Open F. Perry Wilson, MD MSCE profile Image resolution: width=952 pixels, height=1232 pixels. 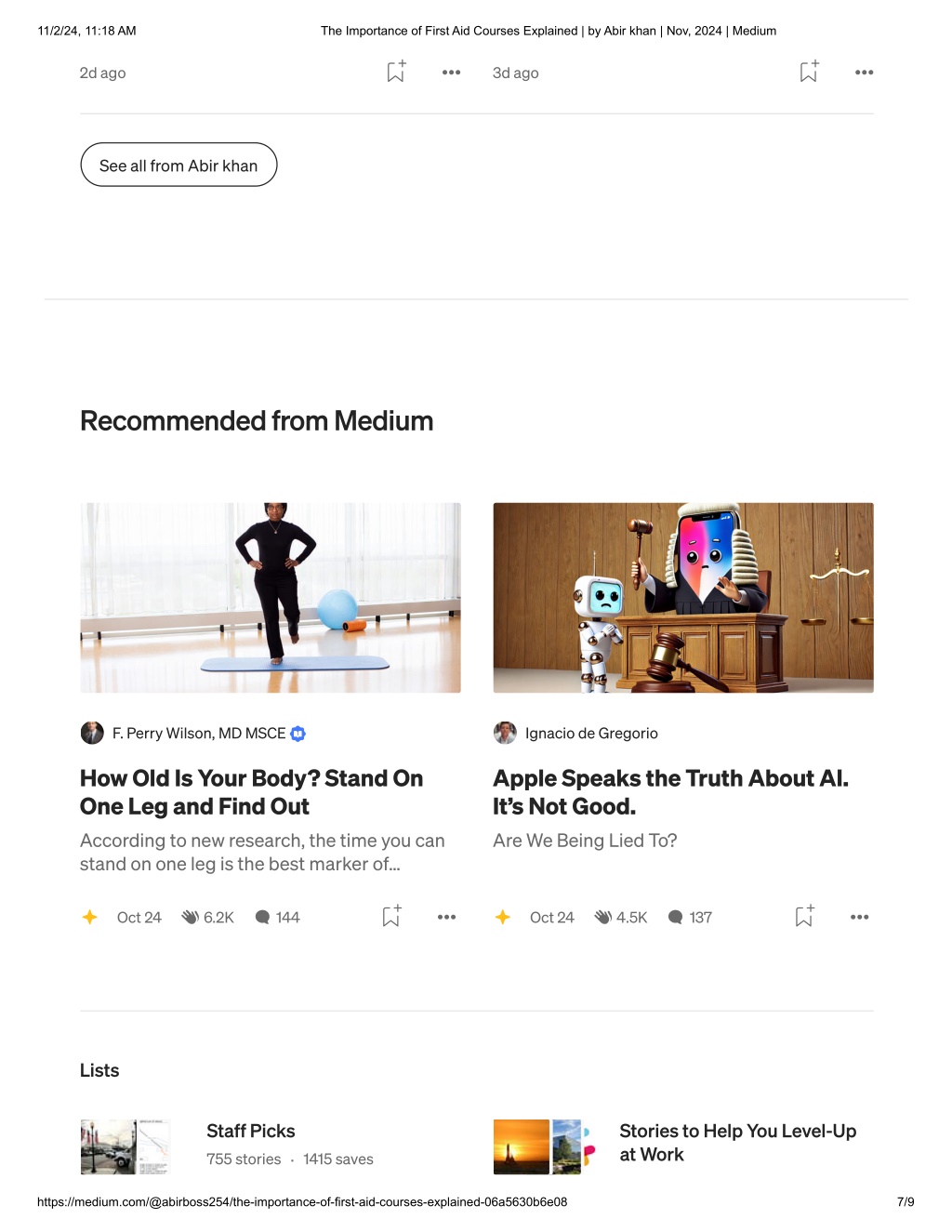point(198,733)
